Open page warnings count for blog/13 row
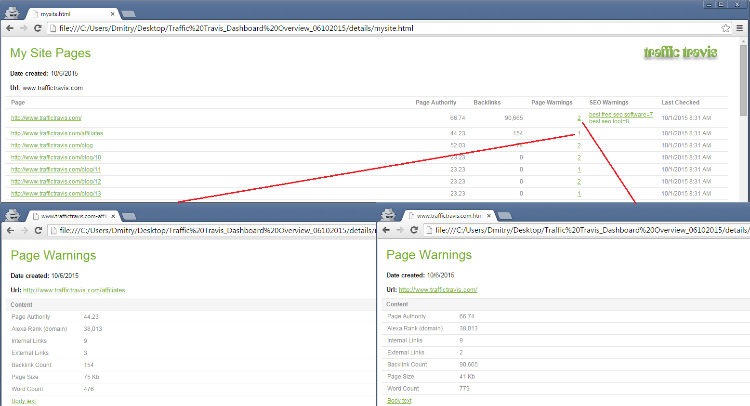The width and height of the screenshot is (750, 406). [x=579, y=193]
